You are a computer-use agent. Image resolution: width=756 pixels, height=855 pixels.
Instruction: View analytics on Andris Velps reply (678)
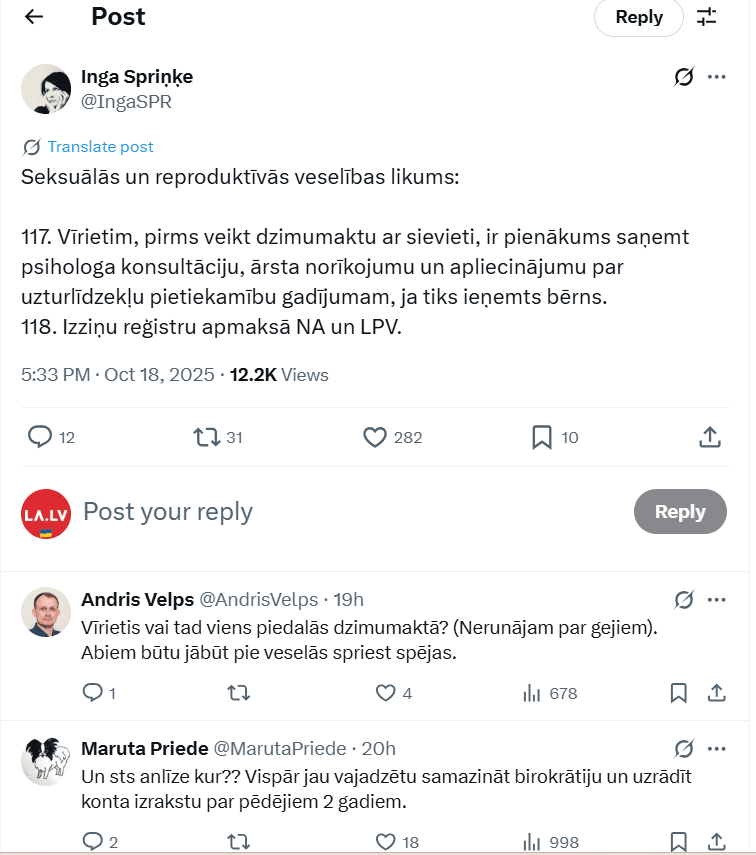[x=532, y=693]
